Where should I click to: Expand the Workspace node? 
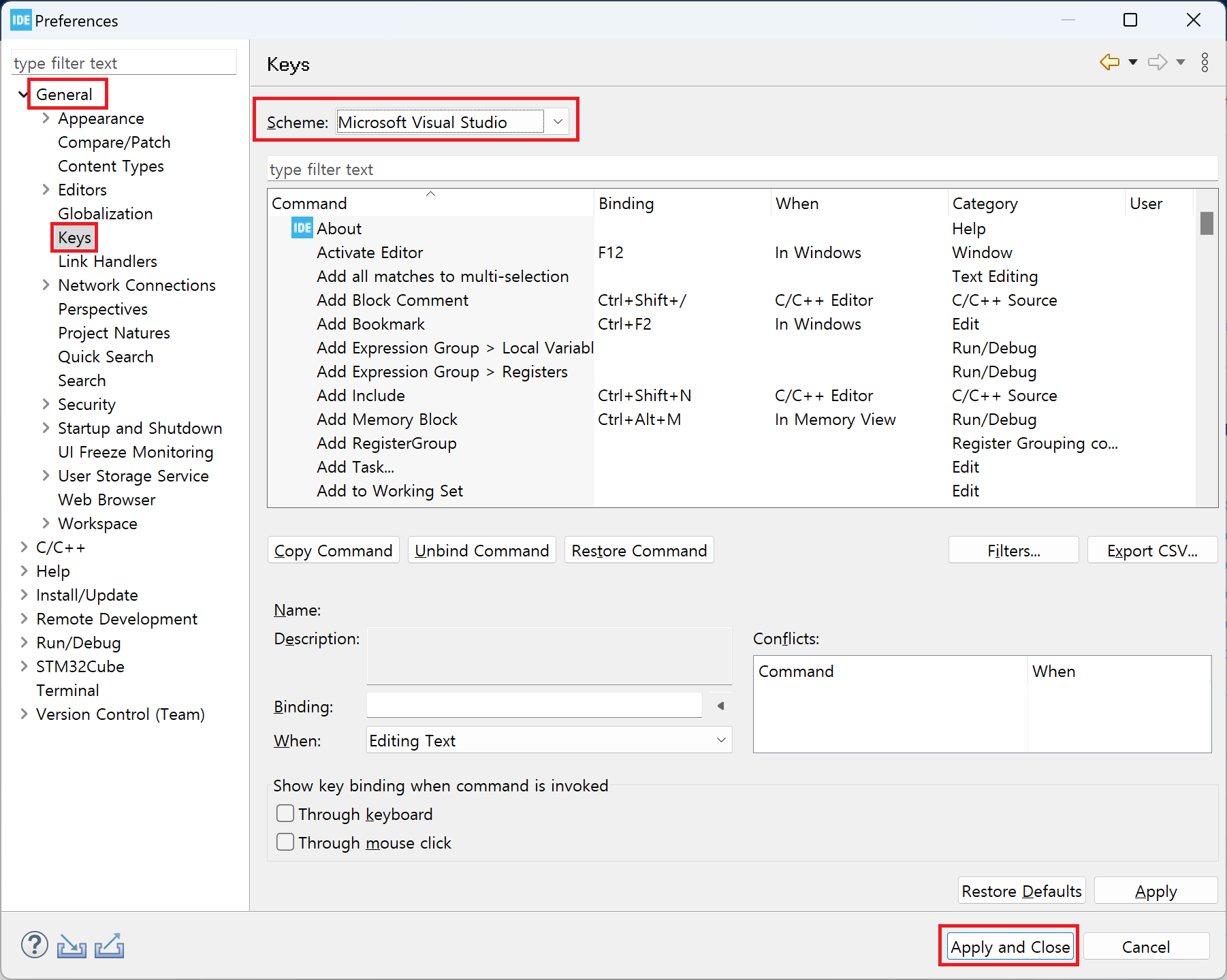(46, 523)
